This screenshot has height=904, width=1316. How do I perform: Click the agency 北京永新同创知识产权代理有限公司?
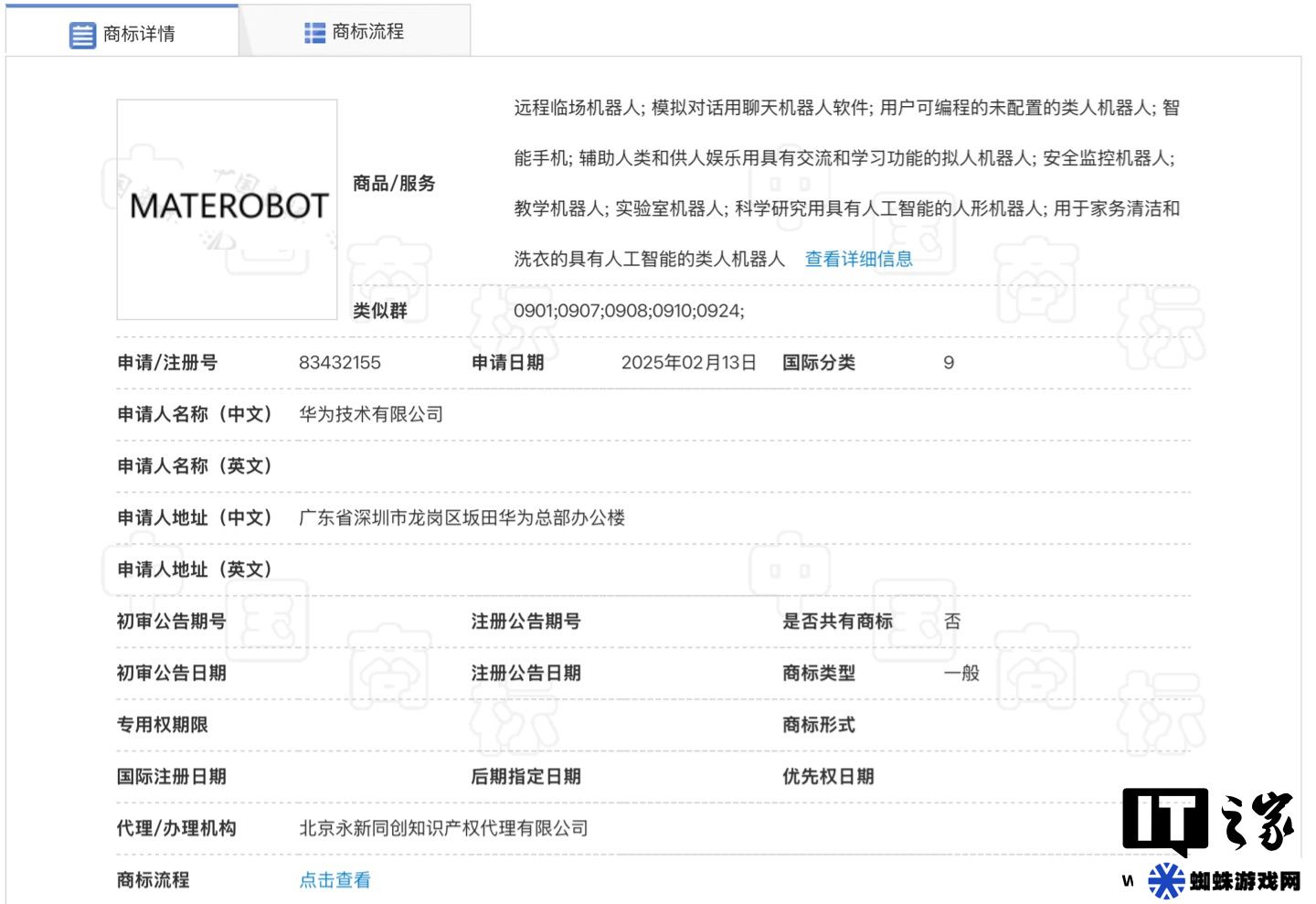pyautogui.click(x=444, y=828)
